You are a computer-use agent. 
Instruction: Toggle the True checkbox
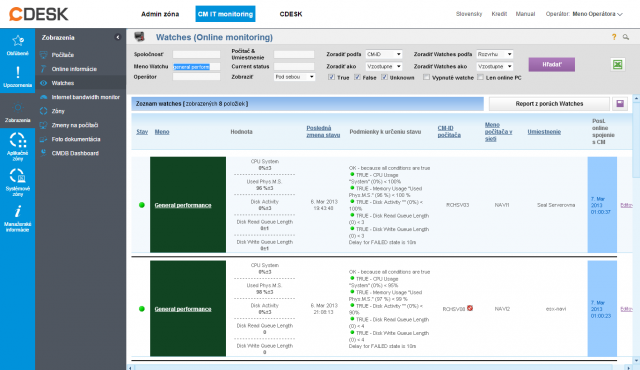click(x=331, y=77)
